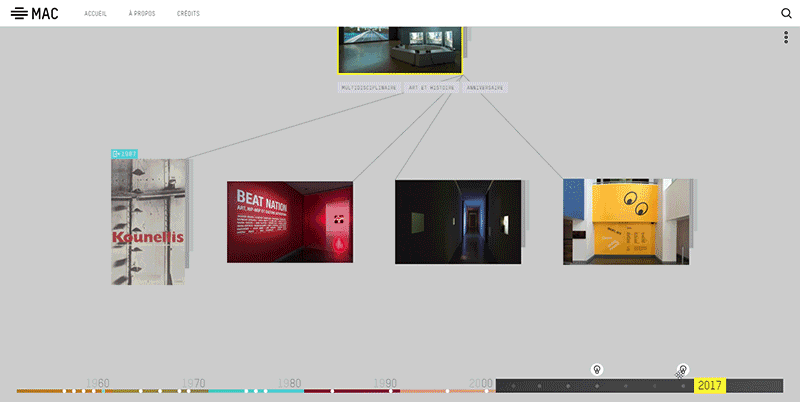Screen dimensions: 800x402
Task: Click the maroon 1980s timeline segment
Action: (352, 391)
